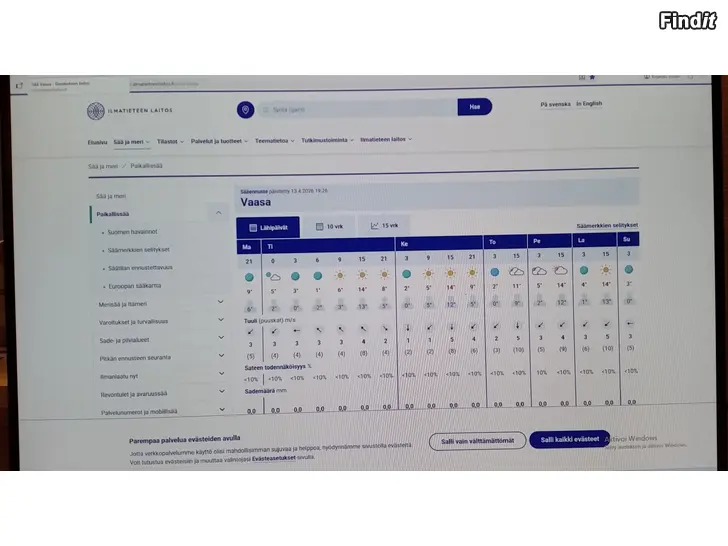
Task: Open the Tilastot dropdown menu
Action: pos(170,142)
